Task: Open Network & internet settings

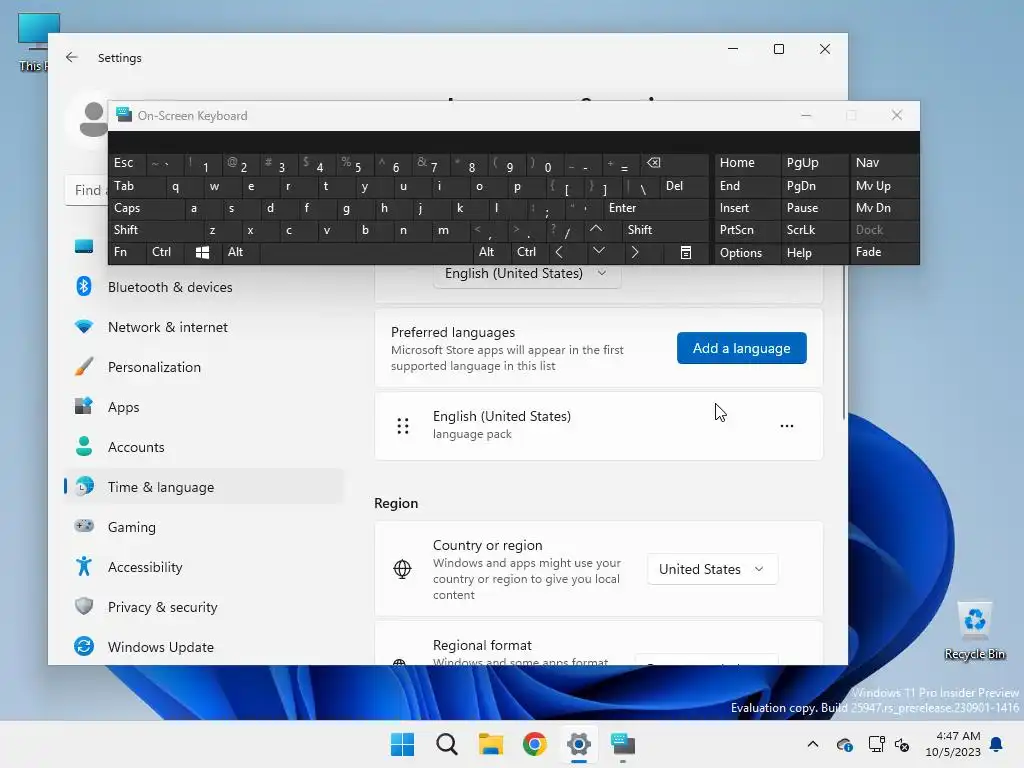Action: pos(204,327)
